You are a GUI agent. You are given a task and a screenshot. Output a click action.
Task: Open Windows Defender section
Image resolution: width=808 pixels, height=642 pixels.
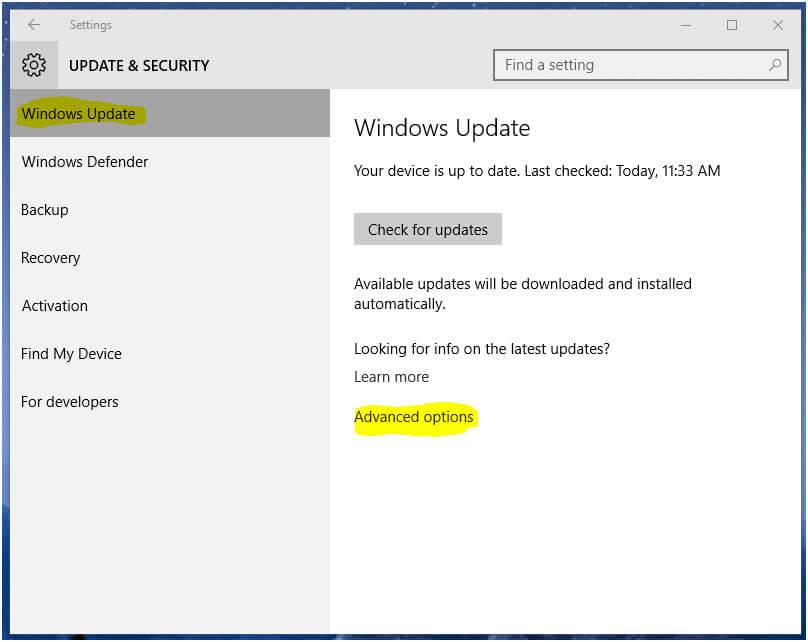click(x=170, y=161)
